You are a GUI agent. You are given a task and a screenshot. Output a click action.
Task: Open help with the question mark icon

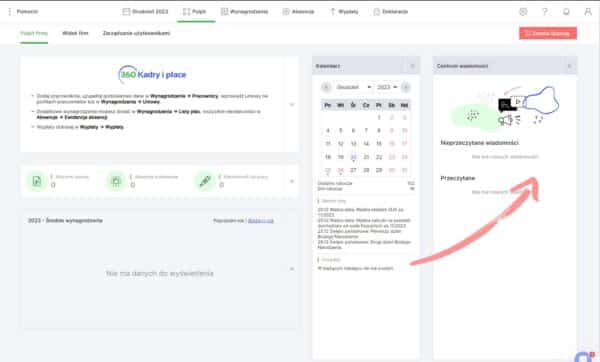[545, 11]
